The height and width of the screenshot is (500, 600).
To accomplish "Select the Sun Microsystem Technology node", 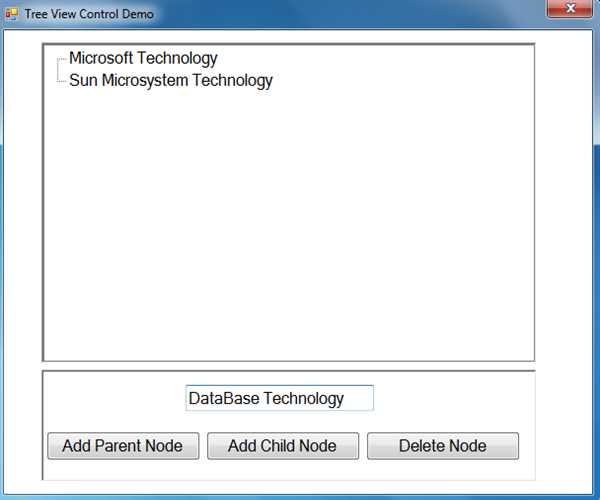I will pyautogui.click(x=170, y=80).
